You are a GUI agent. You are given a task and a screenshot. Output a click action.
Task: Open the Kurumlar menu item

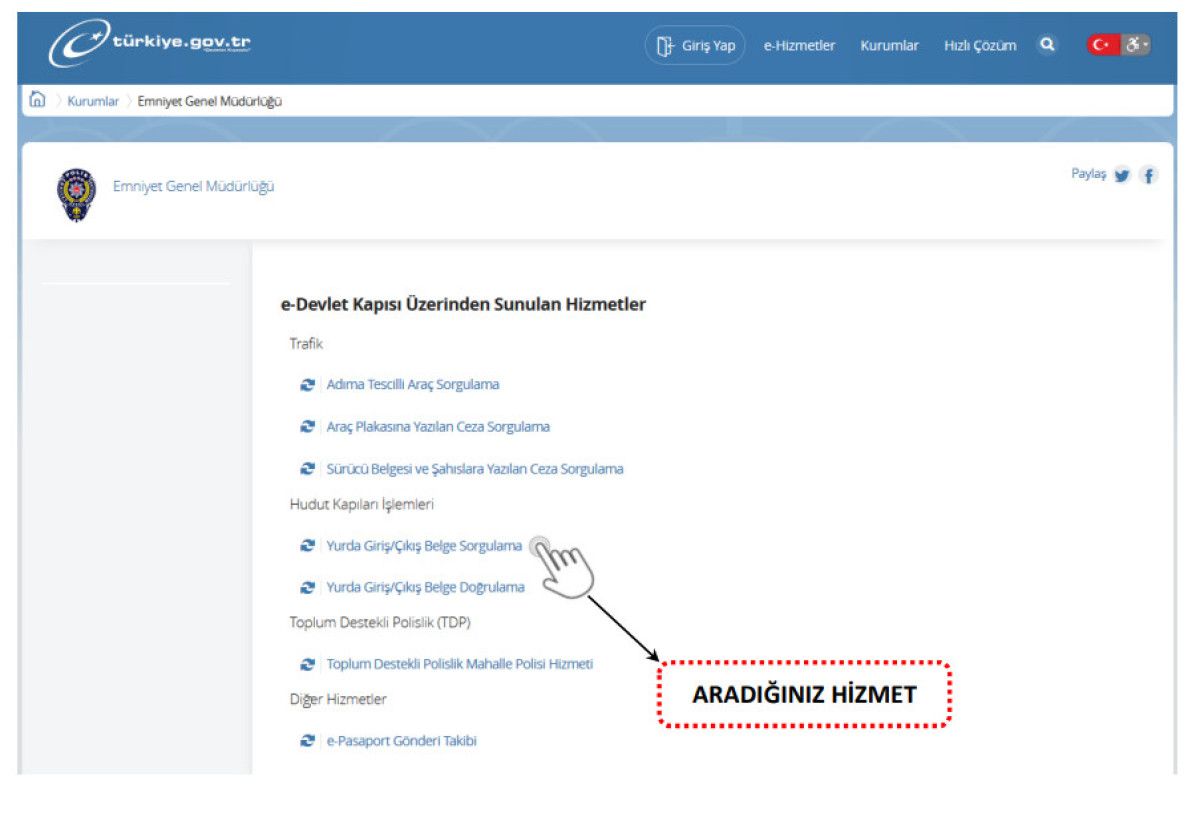pyautogui.click(x=889, y=46)
